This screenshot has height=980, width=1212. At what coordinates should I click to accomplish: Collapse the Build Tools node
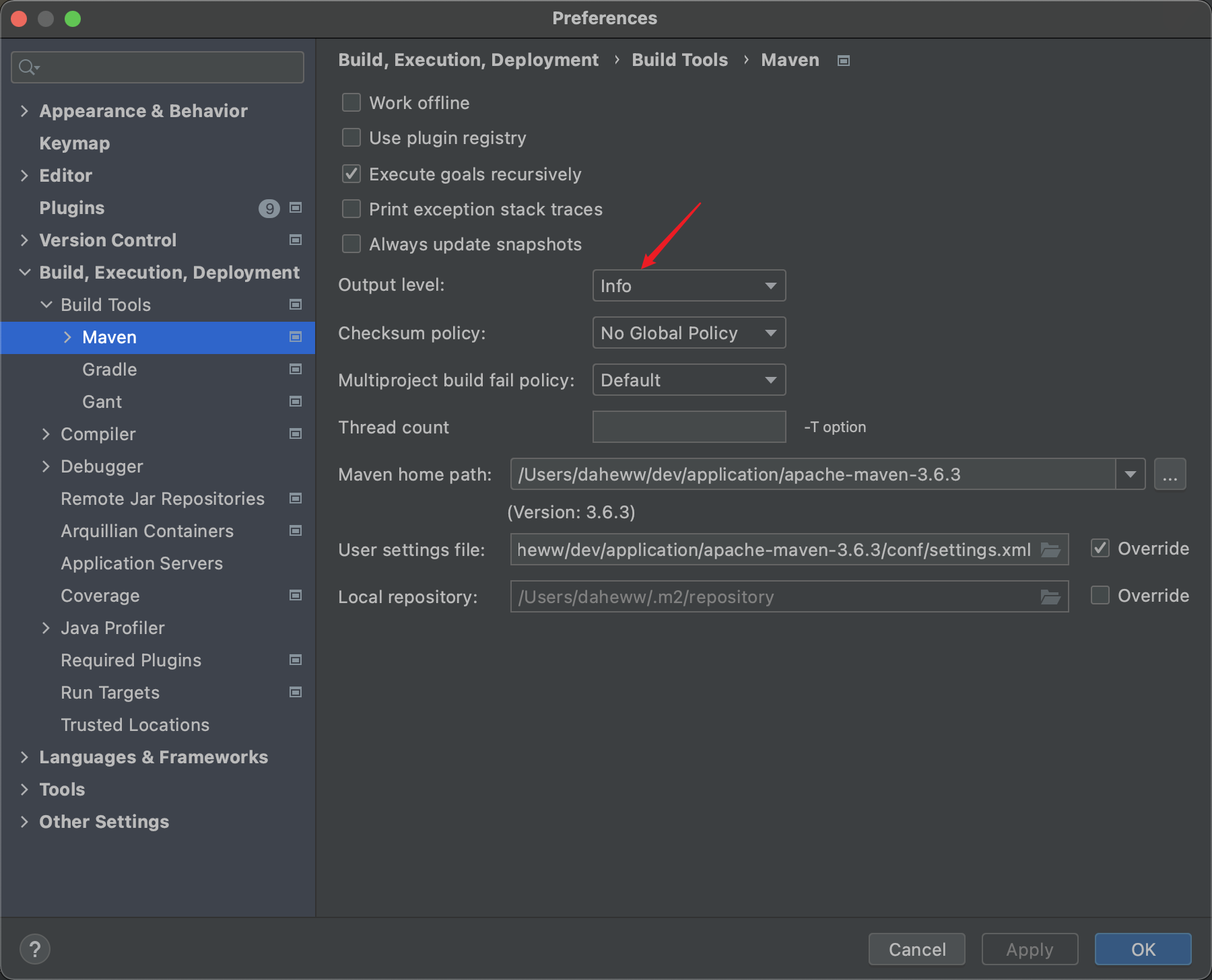[x=46, y=305]
